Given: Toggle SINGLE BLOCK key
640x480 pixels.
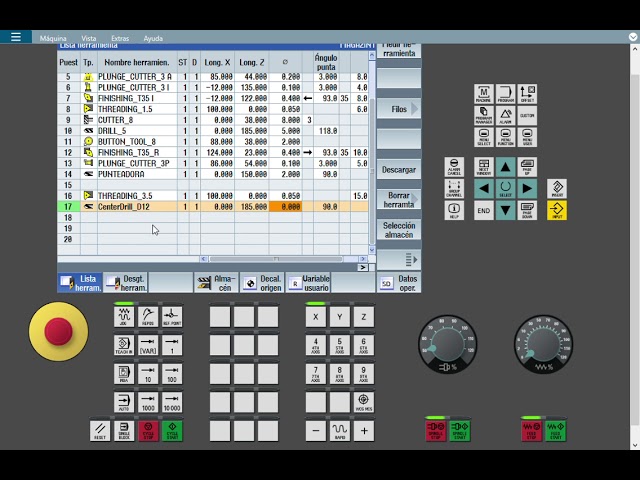Looking at the screenshot, I should [x=124, y=431].
